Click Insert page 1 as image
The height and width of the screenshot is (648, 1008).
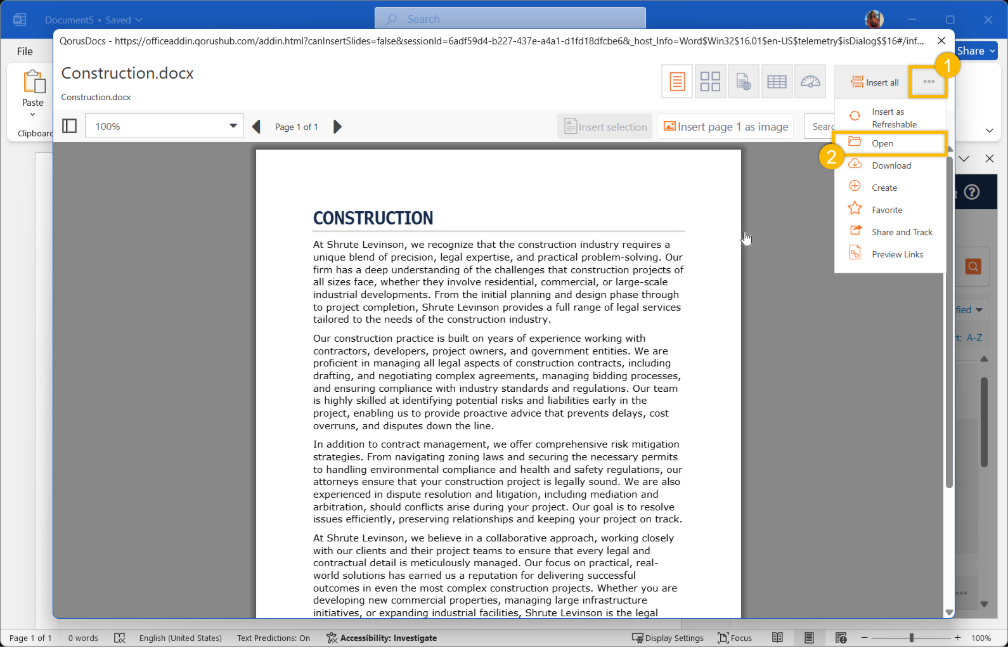click(726, 127)
